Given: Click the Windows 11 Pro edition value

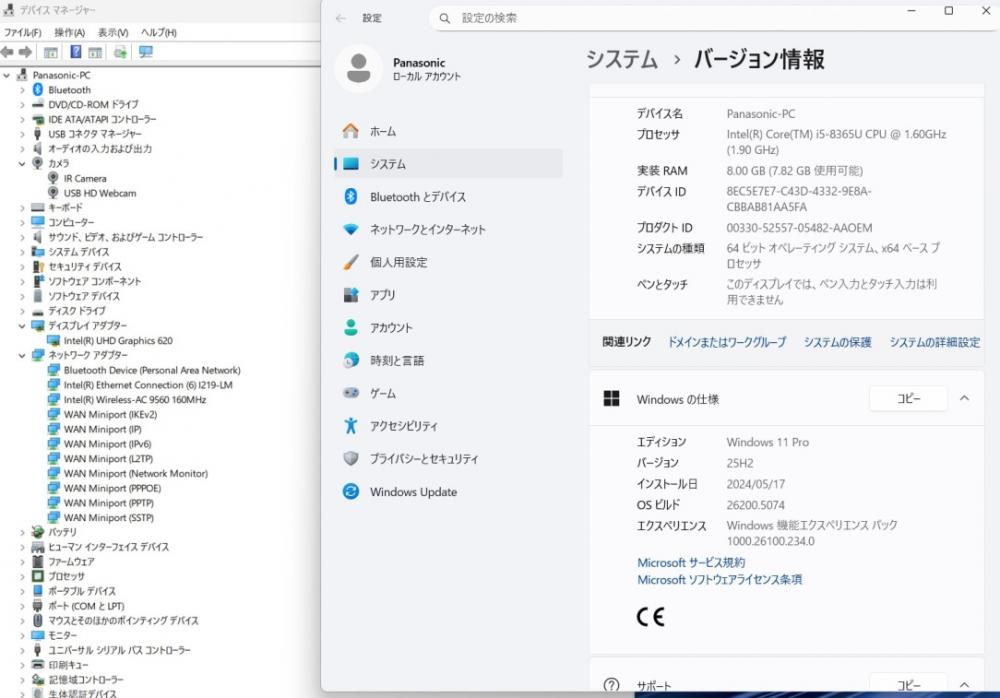Looking at the screenshot, I should click(767, 442).
